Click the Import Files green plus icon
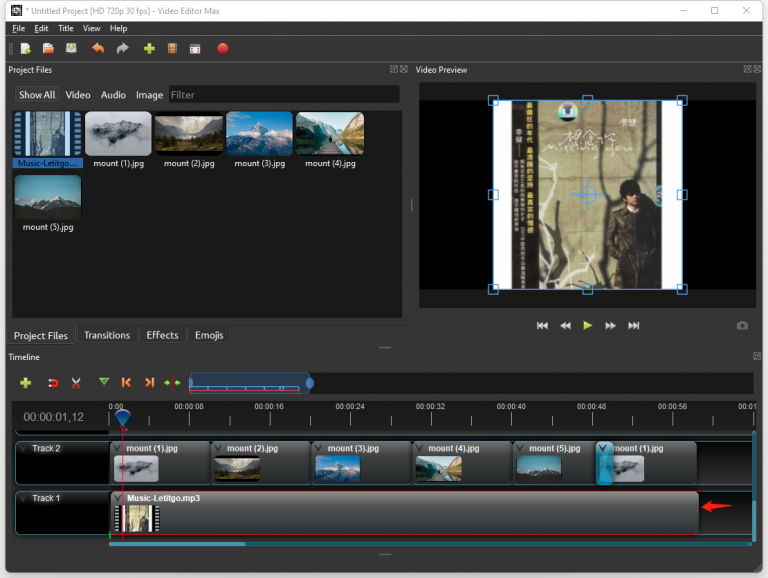768x578 pixels. pyautogui.click(x=149, y=48)
